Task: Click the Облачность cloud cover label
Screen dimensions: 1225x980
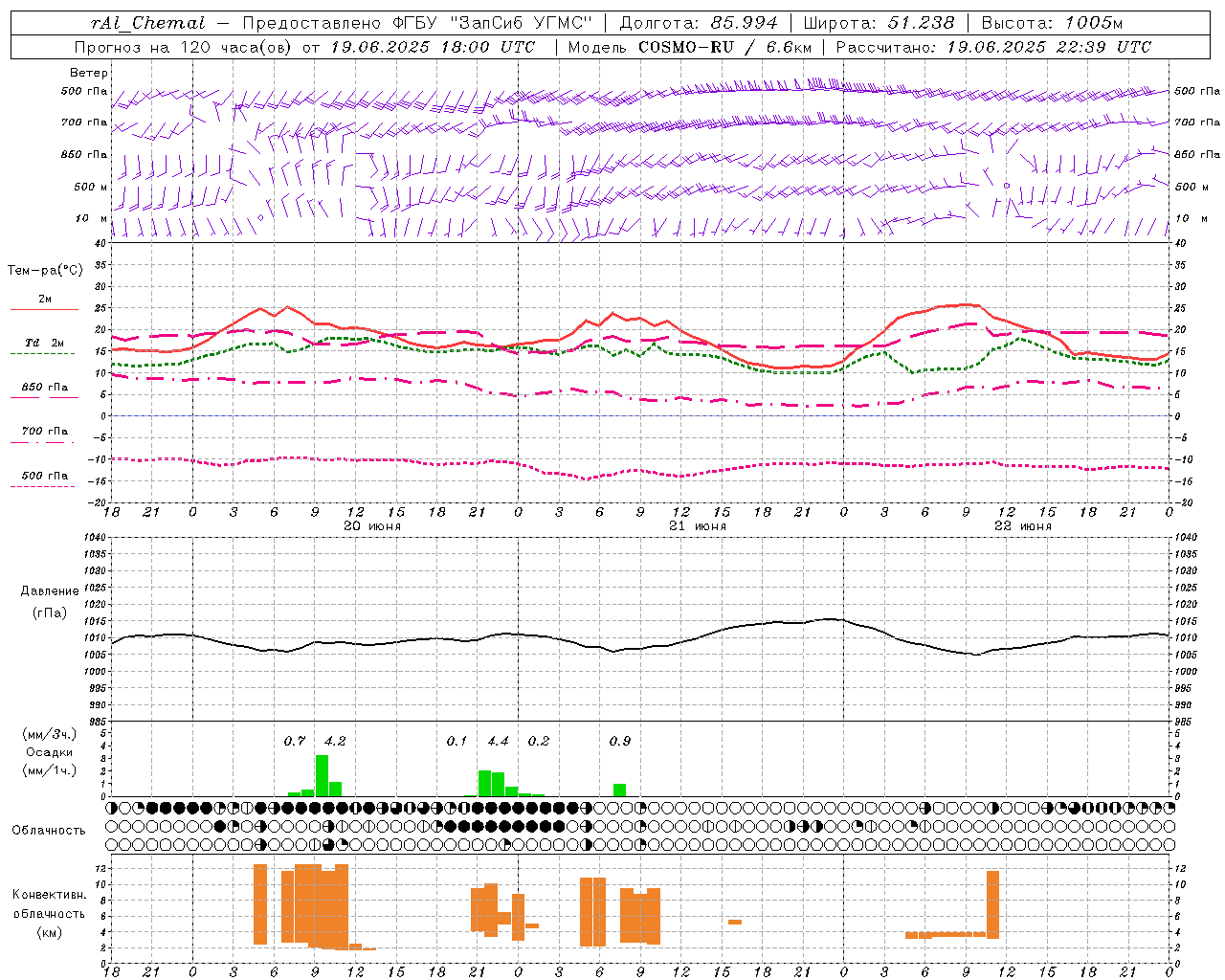Action: point(49,831)
